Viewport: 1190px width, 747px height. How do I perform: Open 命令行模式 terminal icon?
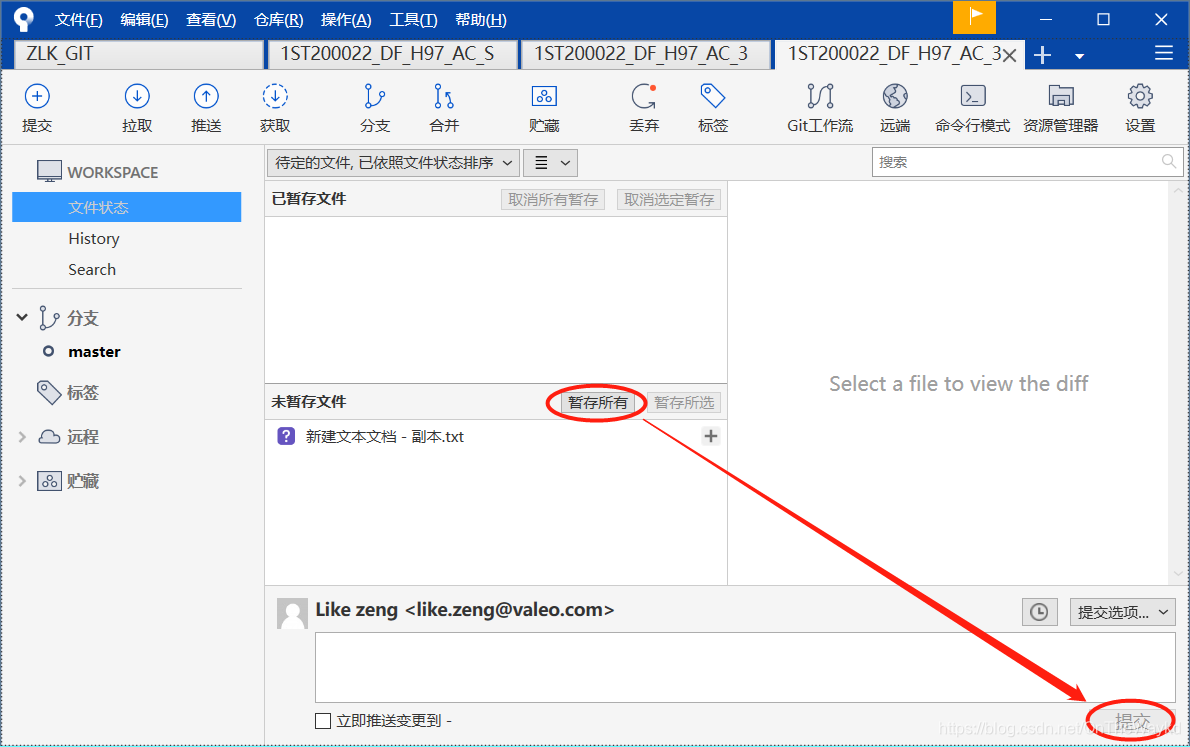click(x=973, y=97)
